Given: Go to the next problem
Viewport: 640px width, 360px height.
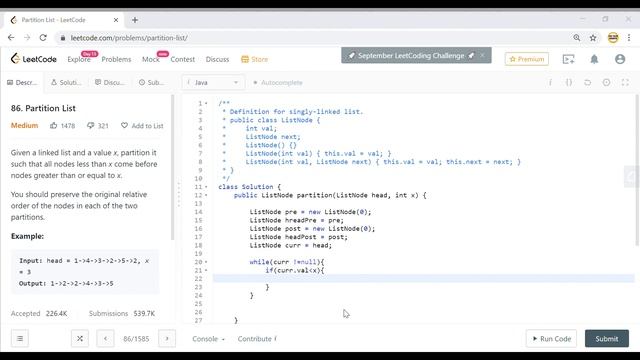Looking at the screenshot, I should coord(167,338).
